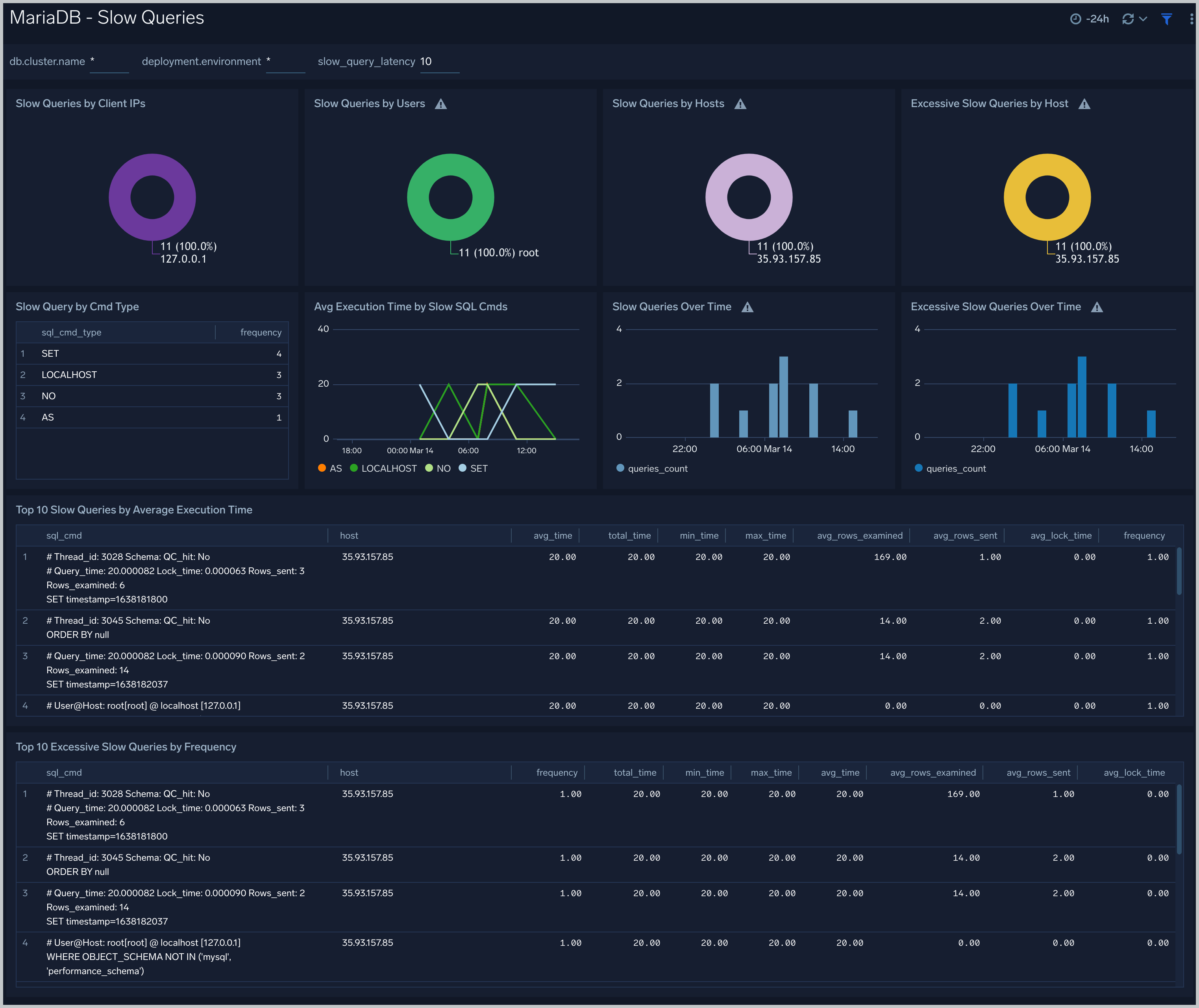This screenshot has width=1199, height=1008.
Task: Click 'ORDER BY null' in Average Execution table
Action: click(77, 635)
